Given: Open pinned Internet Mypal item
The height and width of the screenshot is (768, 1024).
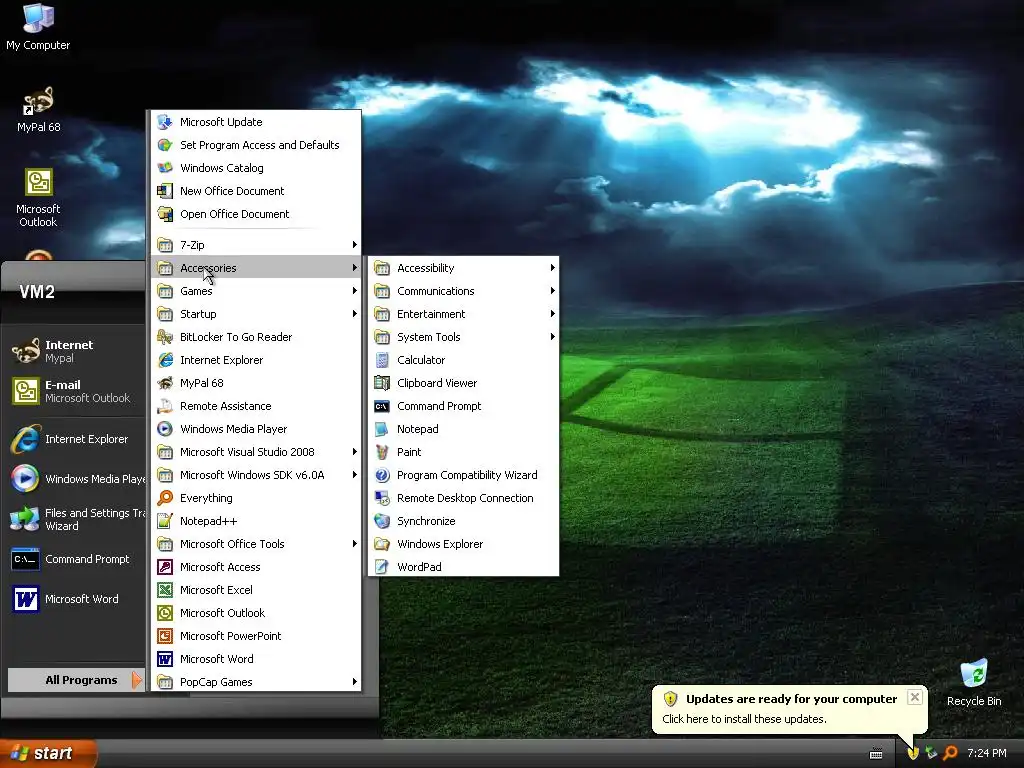Looking at the screenshot, I should [x=77, y=351].
